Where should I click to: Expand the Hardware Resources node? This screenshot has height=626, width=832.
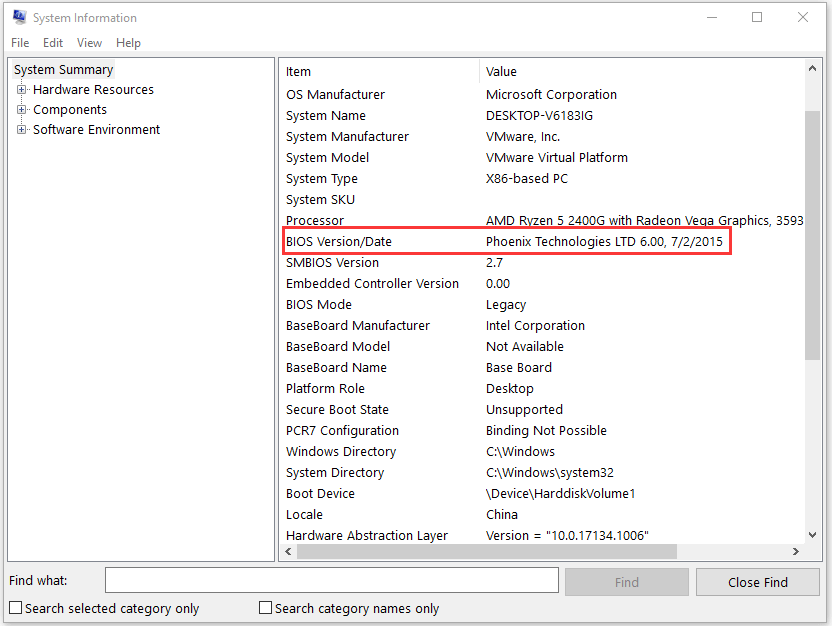[21, 90]
